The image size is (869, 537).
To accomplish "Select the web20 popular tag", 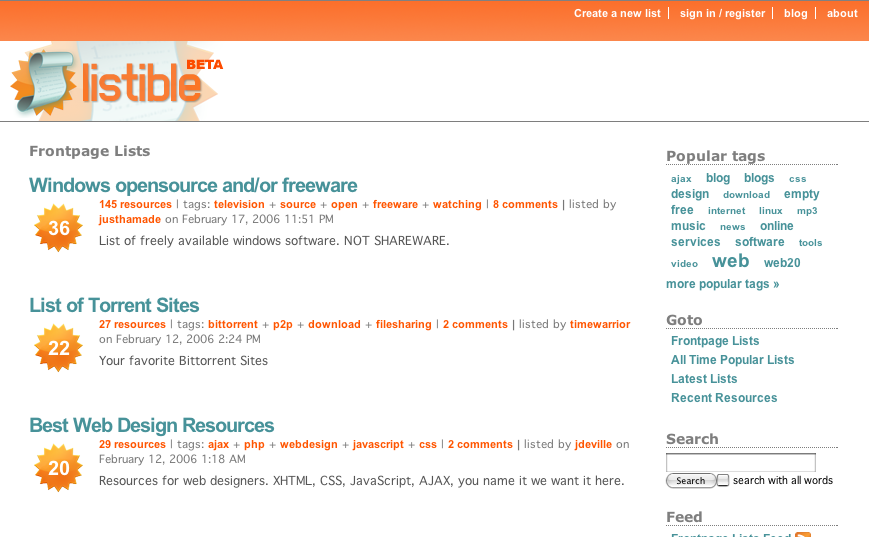I will [x=782, y=263].
